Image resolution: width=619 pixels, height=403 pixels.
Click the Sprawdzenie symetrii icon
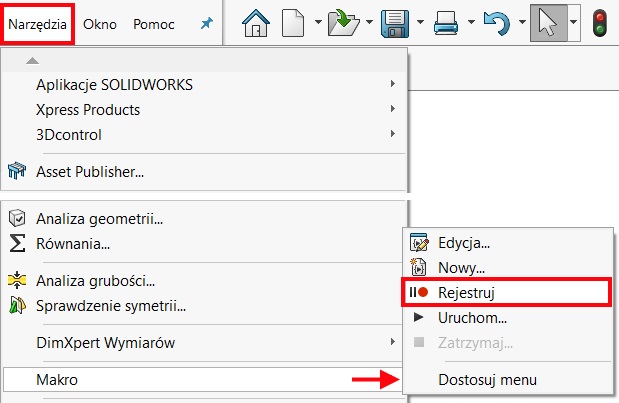[17, 306]
